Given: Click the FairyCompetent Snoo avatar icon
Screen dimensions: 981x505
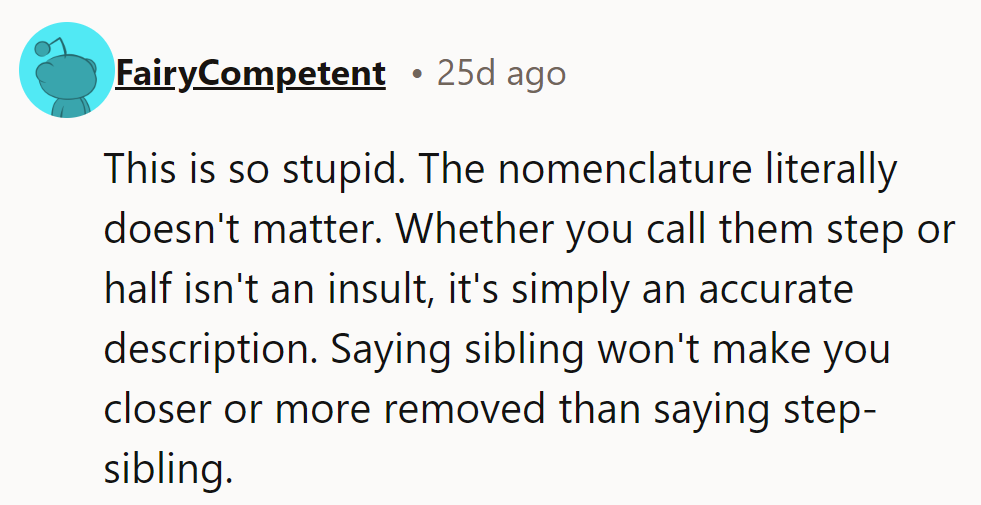Looking at the screenshot, I should tap(67, 71).
